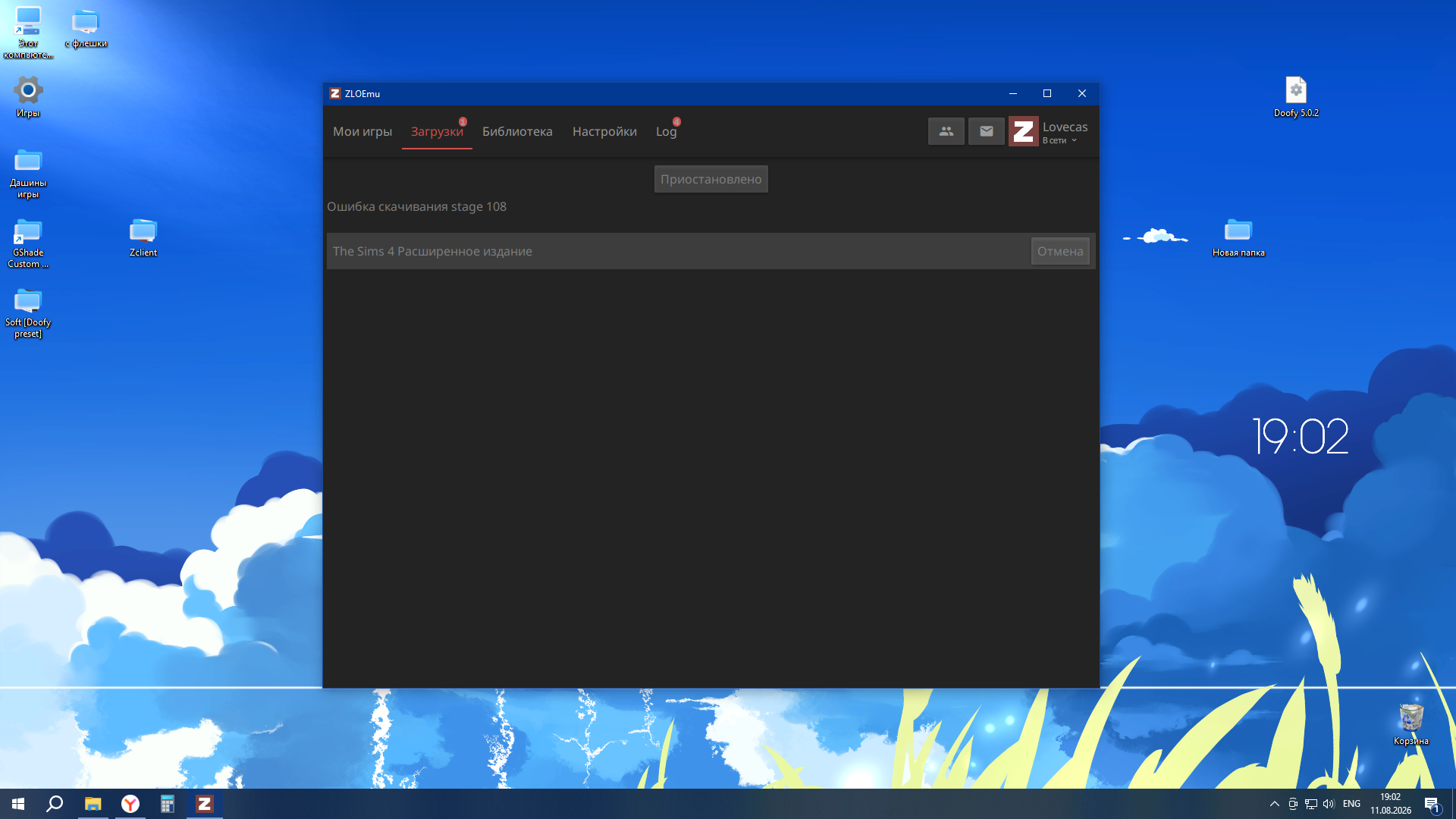
Task: Click the ZLOEmu logo in title bar
Action: pos(334,93)
